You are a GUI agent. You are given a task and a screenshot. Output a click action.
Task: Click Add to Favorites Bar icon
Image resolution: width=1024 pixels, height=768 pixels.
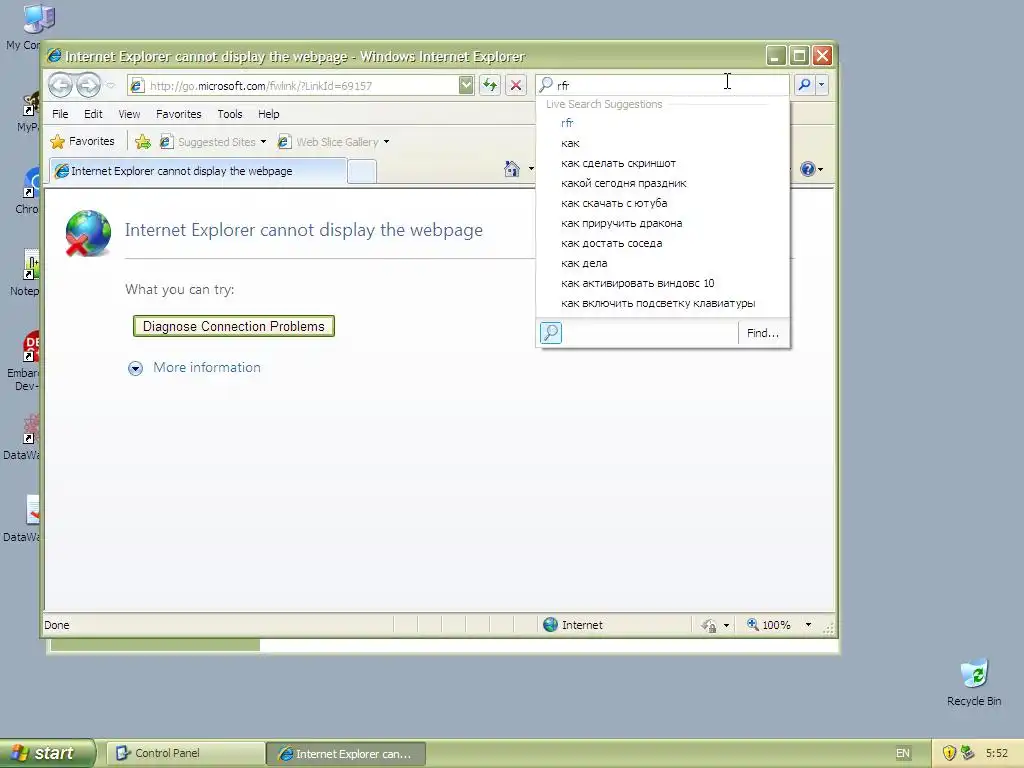tap(143, 142)
